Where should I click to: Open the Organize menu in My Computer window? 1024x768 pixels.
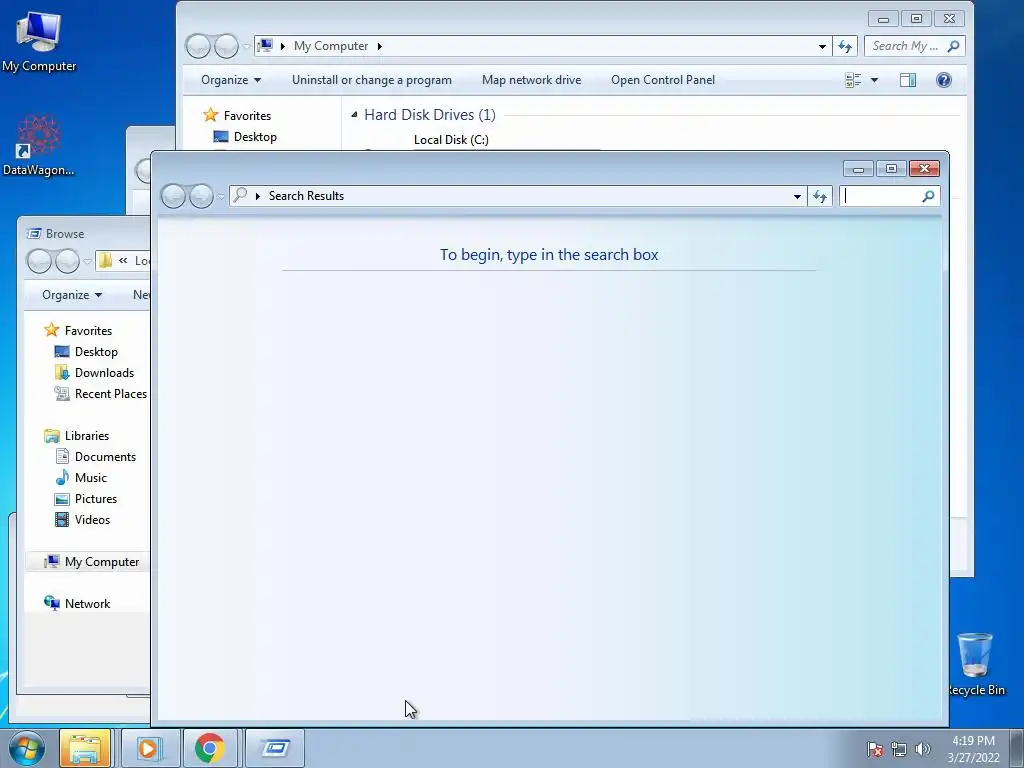point(231,80)
